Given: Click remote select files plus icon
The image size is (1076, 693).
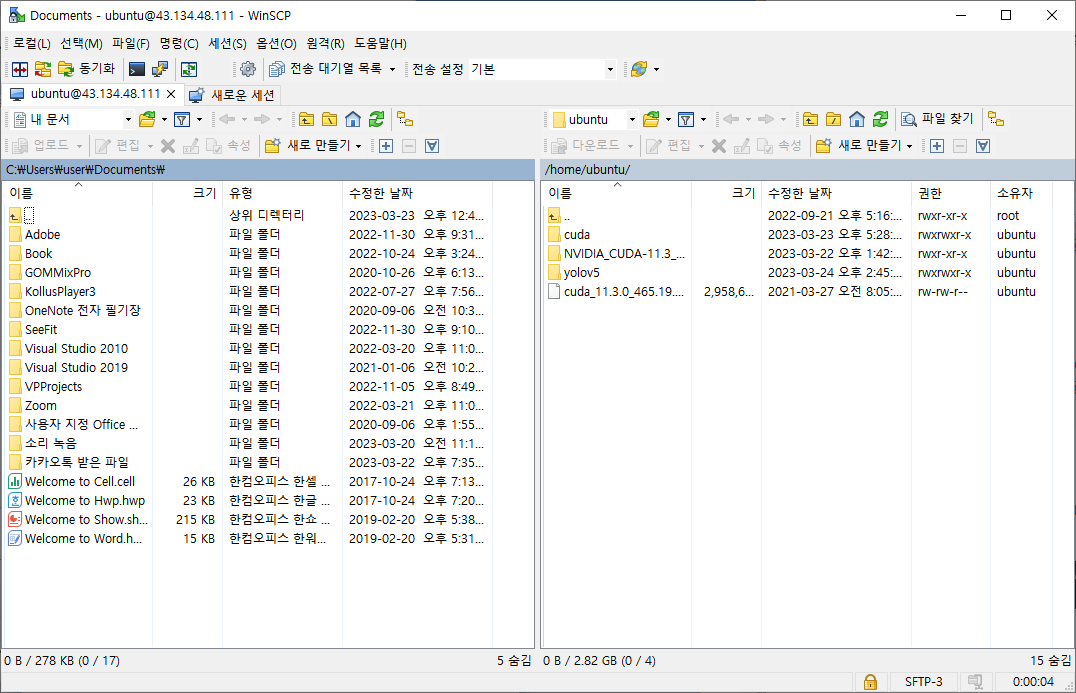Looking at the screenshot, I should 937,145.
